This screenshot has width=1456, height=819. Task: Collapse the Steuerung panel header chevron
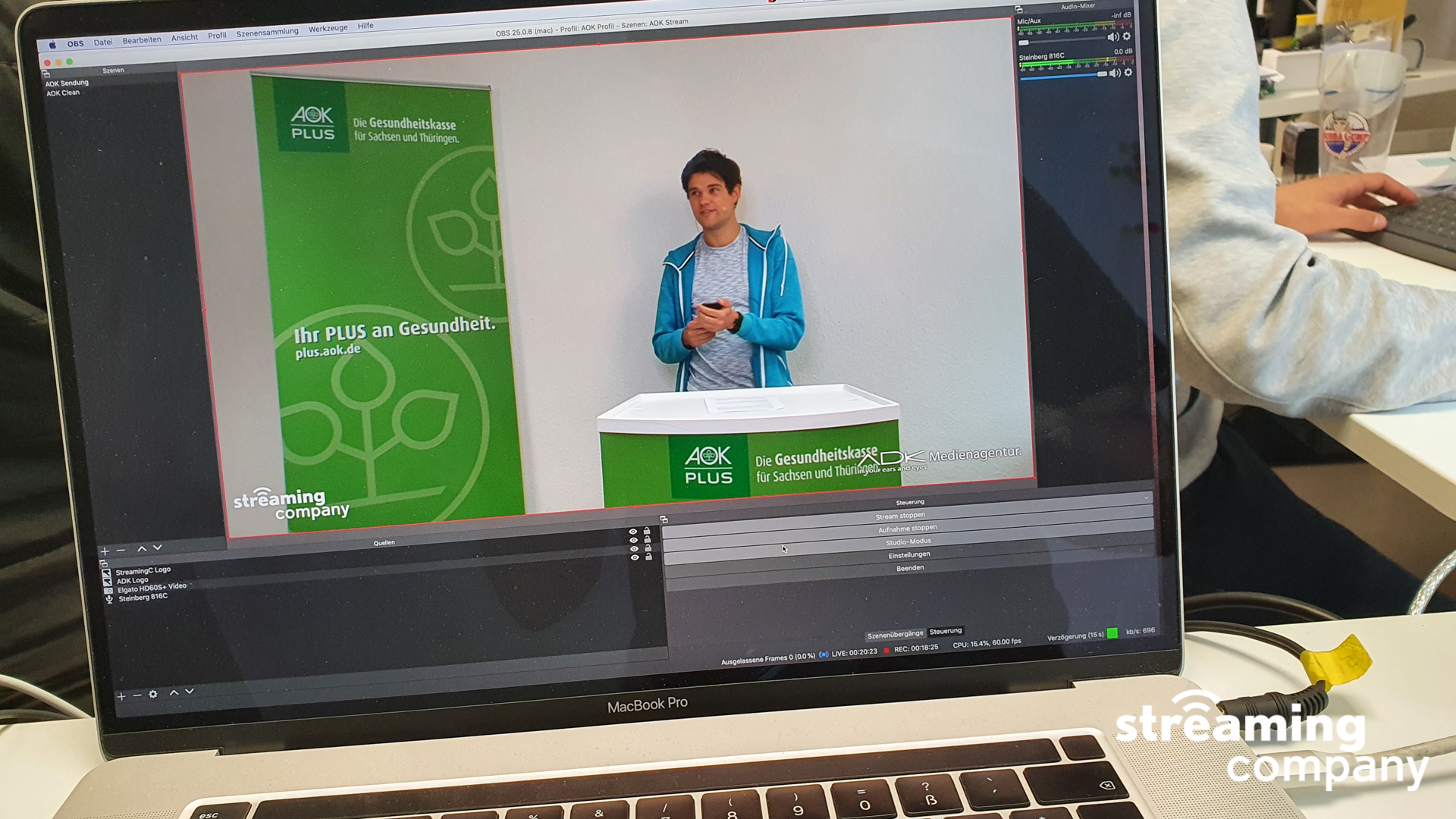[1146, 497]
